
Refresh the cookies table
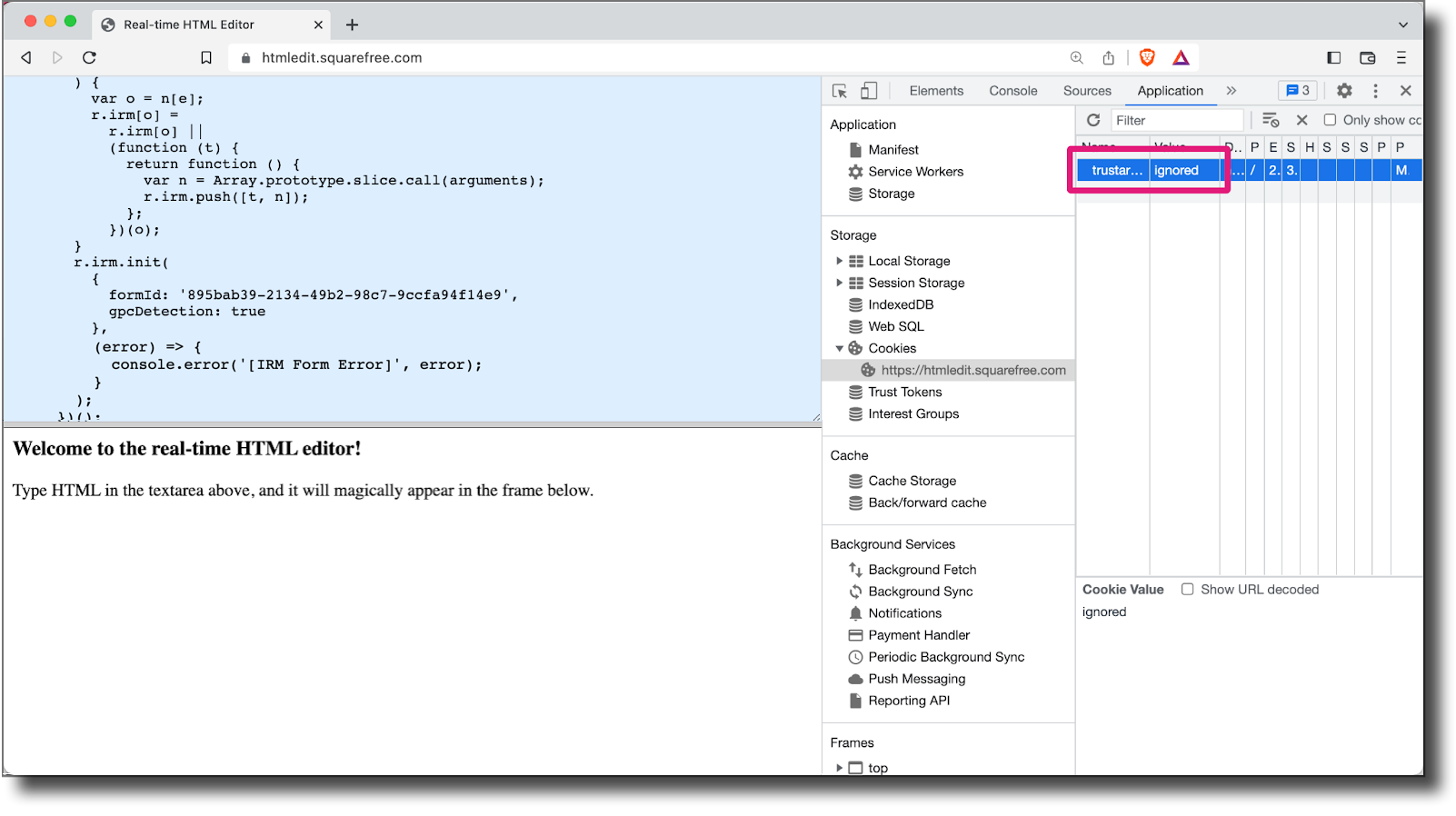[x=1093, y=120]
